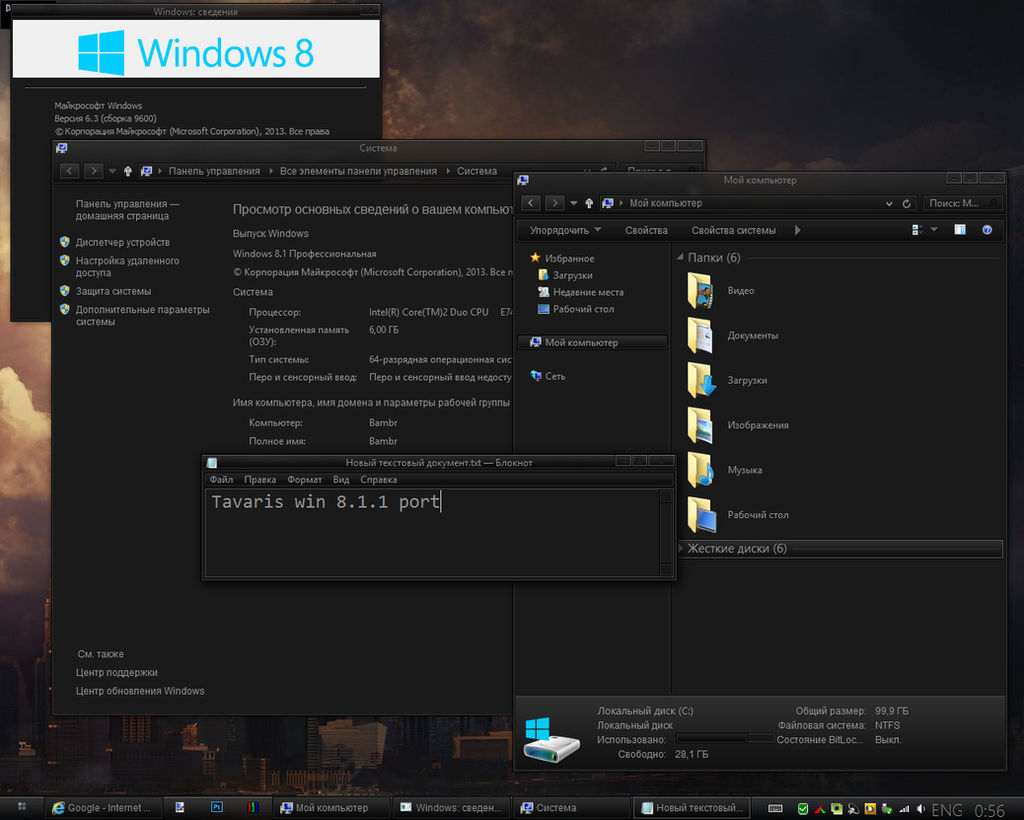The image size is (1024, 820).
Task: Open the Упорядочить dropdown
Action: pos(566,230)
